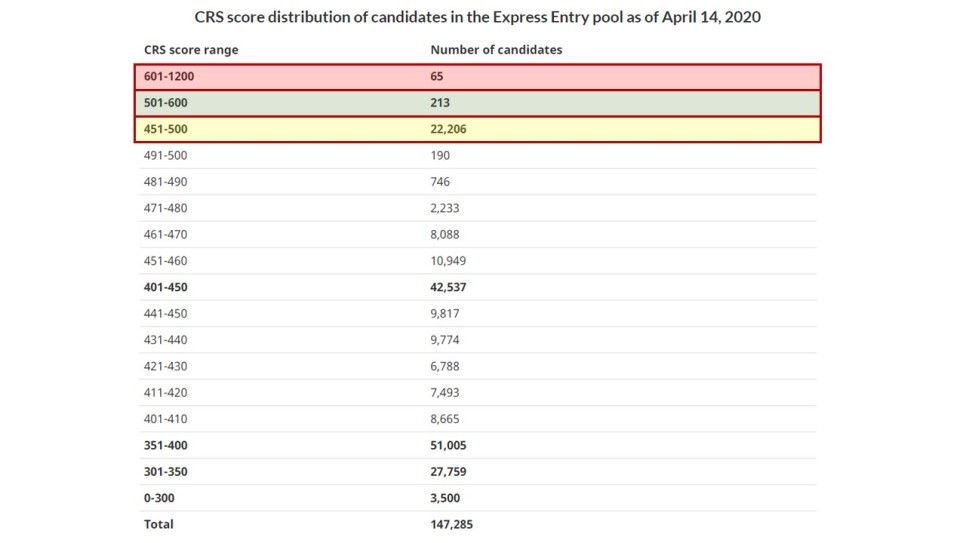Screen dimensions: 966x543
Task: Click the value 3,500
Action: tap(445, 498)
